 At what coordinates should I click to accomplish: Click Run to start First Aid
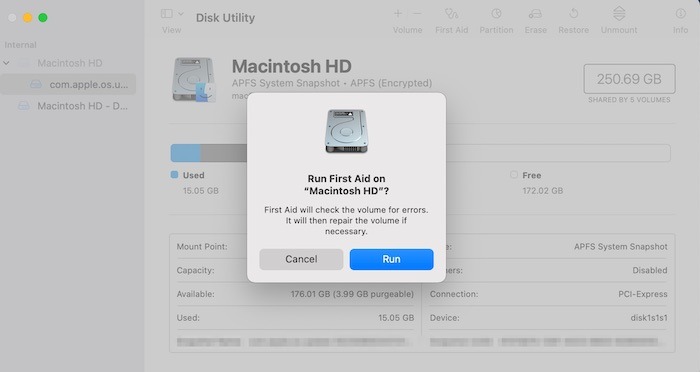392,259
